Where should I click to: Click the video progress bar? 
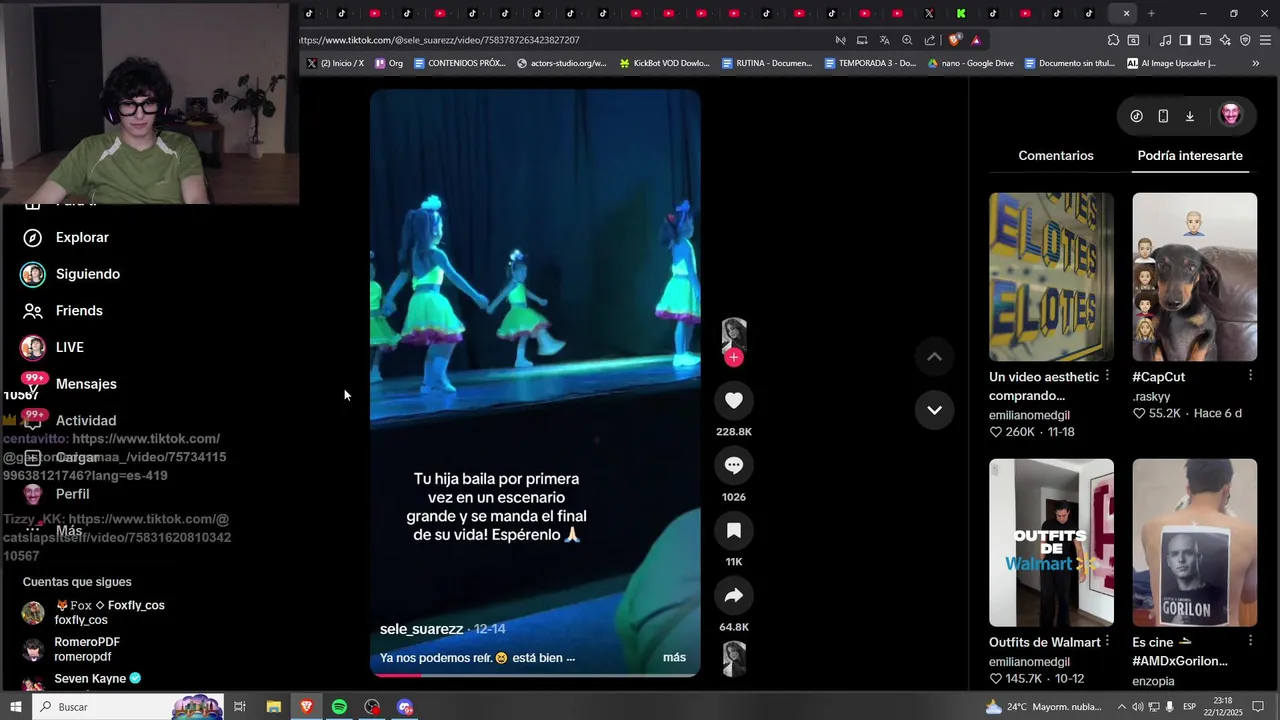coord(535,675)
